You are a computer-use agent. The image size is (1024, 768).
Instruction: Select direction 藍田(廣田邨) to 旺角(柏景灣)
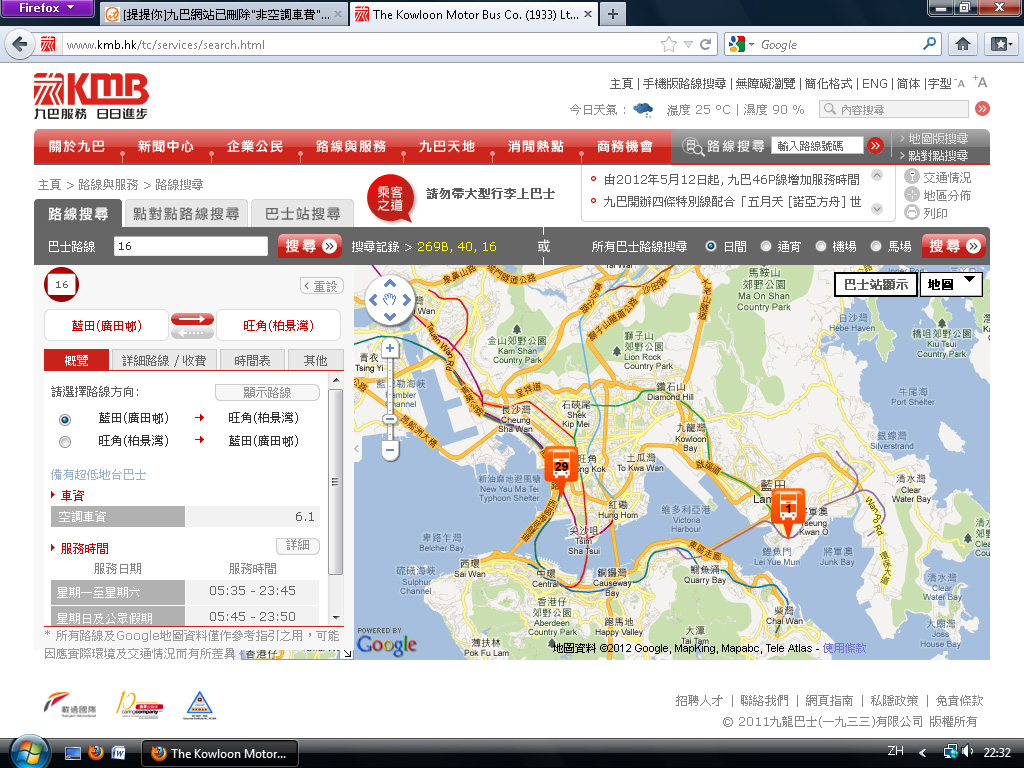click(65, 419)
